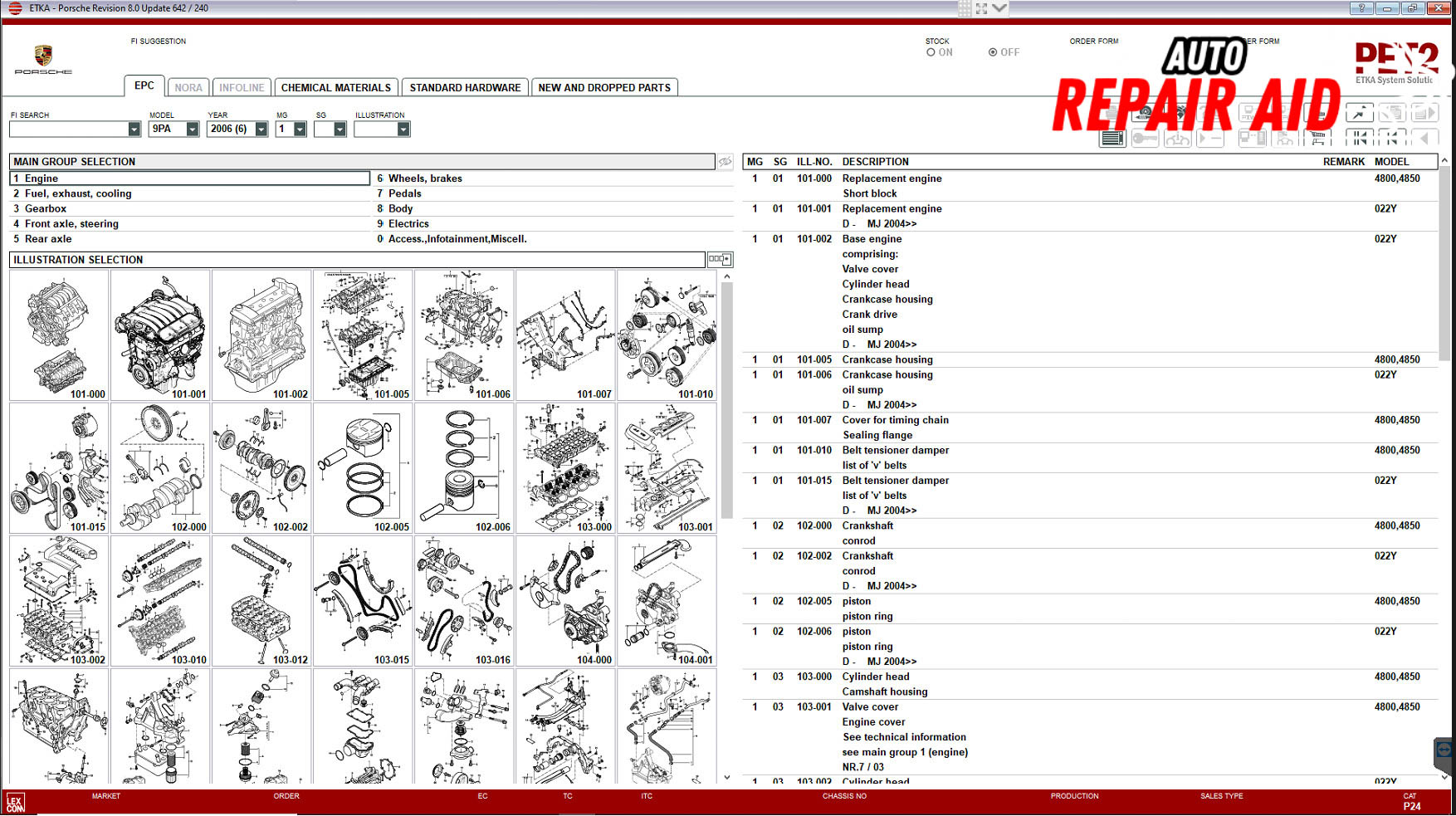Open the Model 9PA dropdown
The height and width of the screenshot is (816, 1456).
[193, 129]
